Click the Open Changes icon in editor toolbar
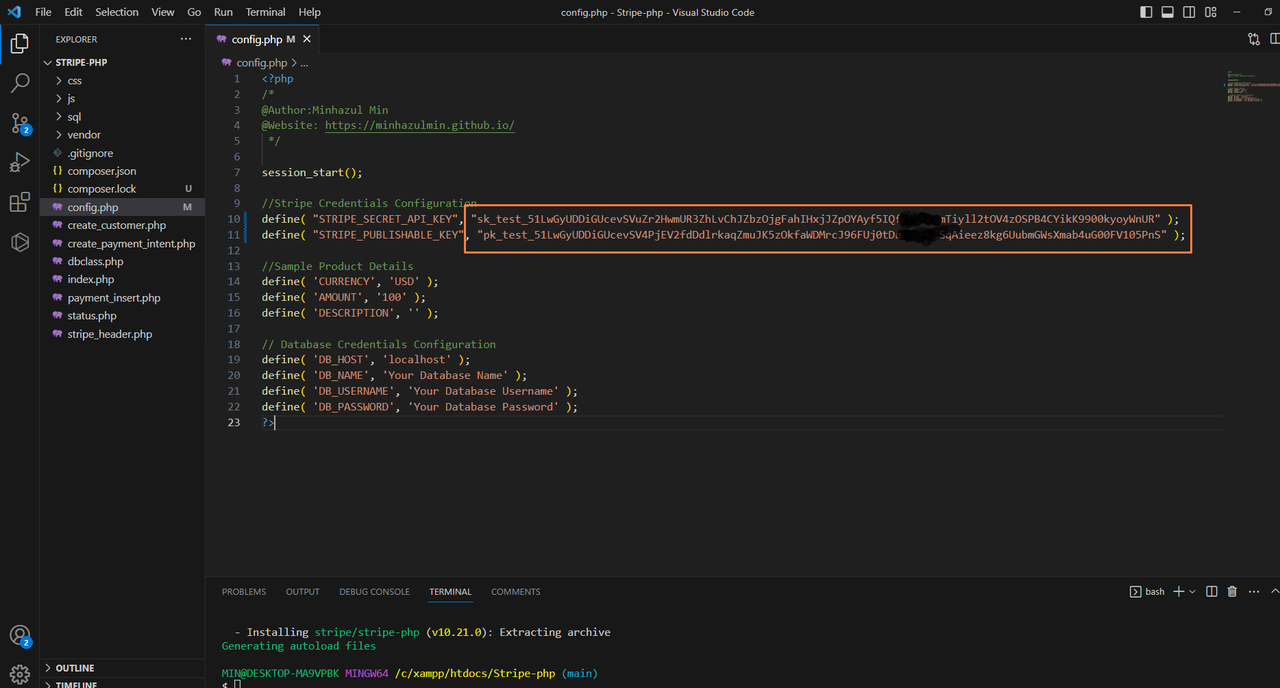The image size is (1280, 688). [x=1254, y=39]
